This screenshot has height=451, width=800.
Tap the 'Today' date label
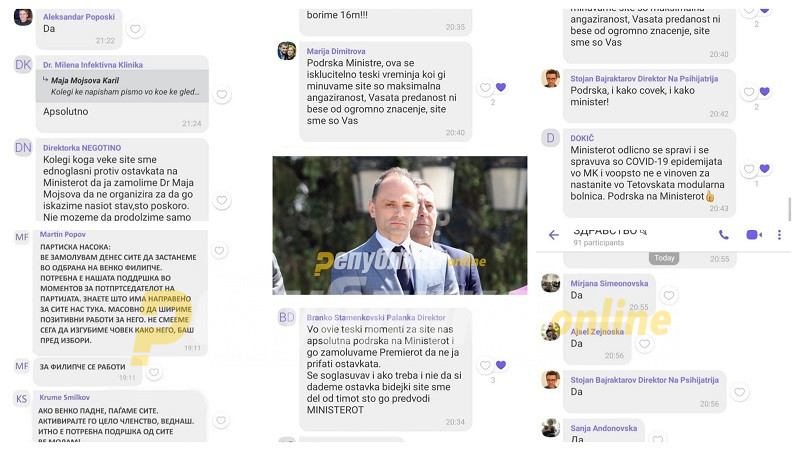click(x=664, y=258)
